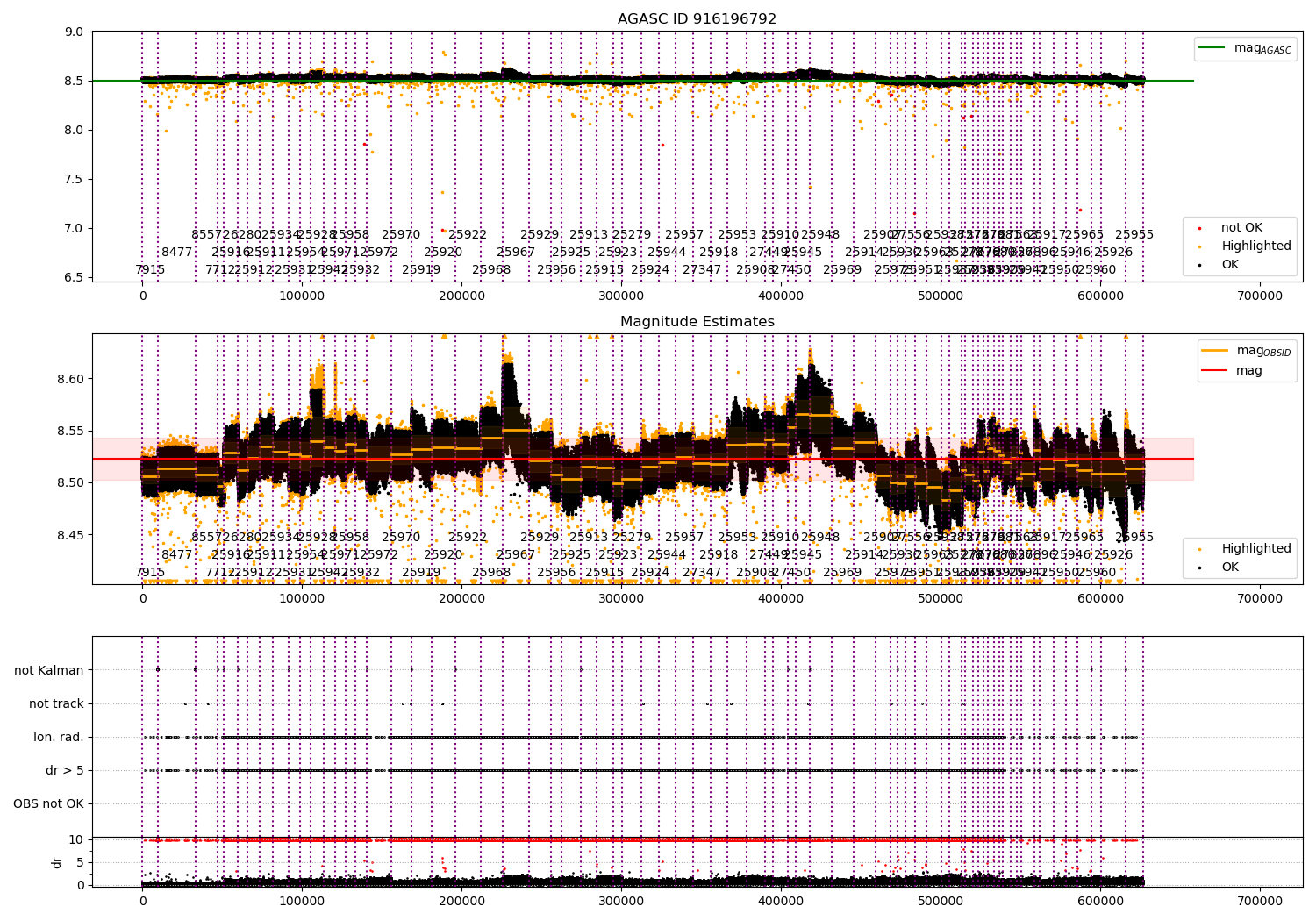Click the "Magnitude Estimates" subplot title

[x=697, y=322]
